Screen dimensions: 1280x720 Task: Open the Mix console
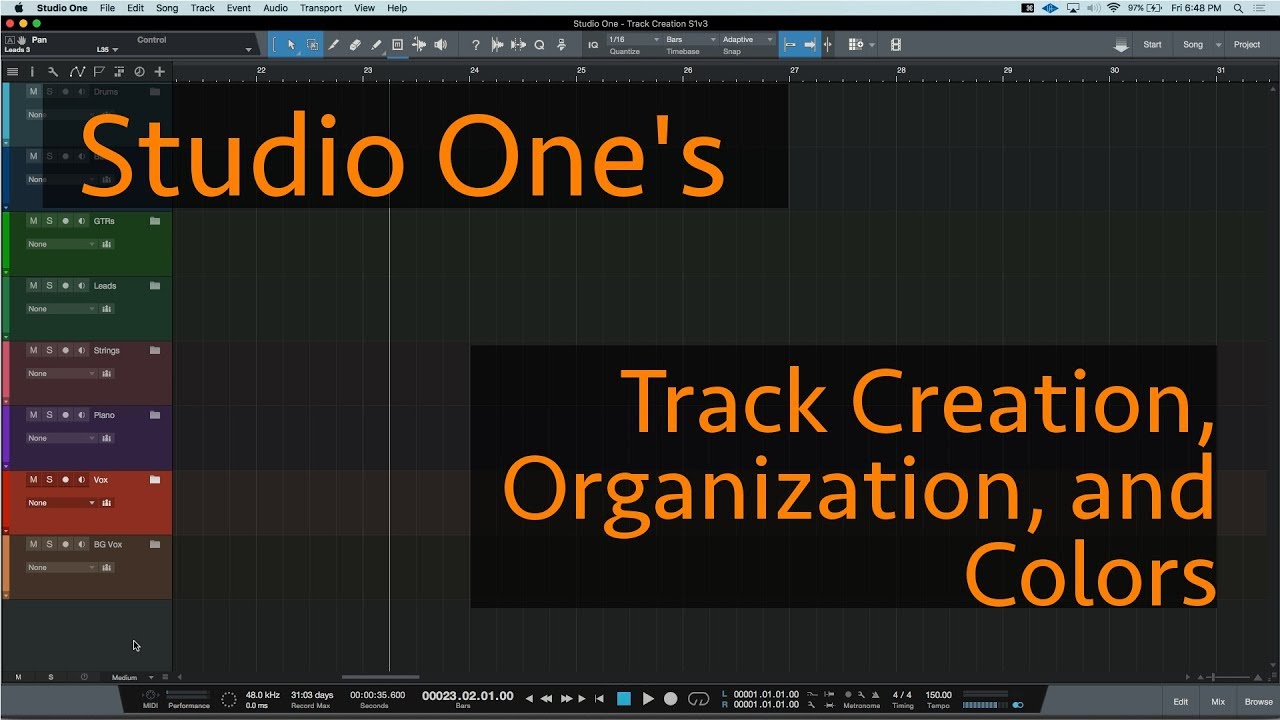[1218, 702]
